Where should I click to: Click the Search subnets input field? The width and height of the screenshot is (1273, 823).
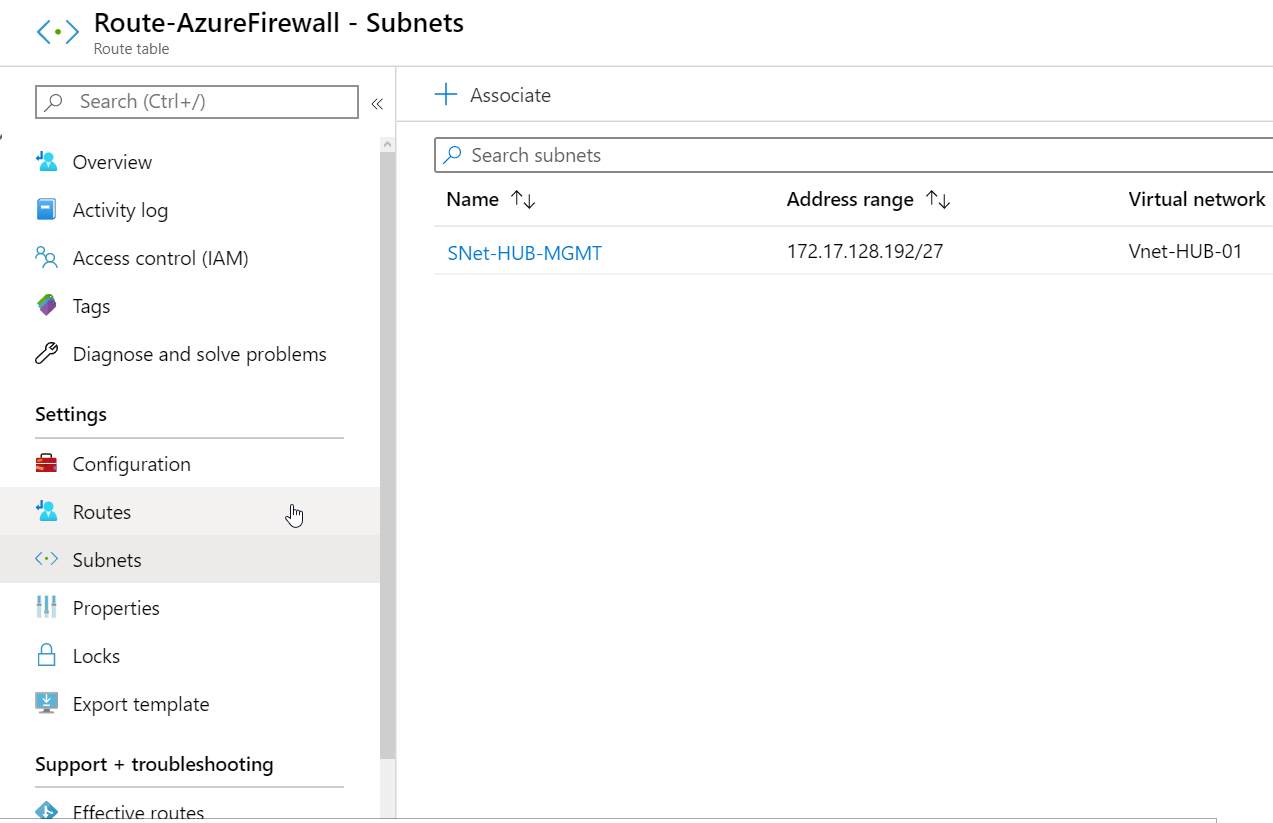click(x=855, y=155)
